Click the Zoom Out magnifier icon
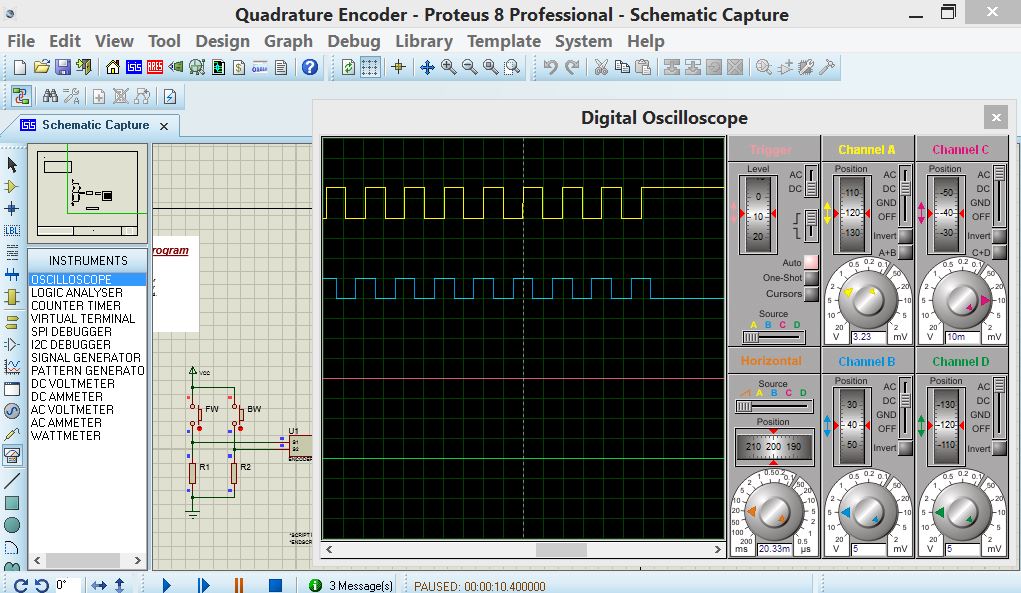1021x593 pixels. (469, 67)
